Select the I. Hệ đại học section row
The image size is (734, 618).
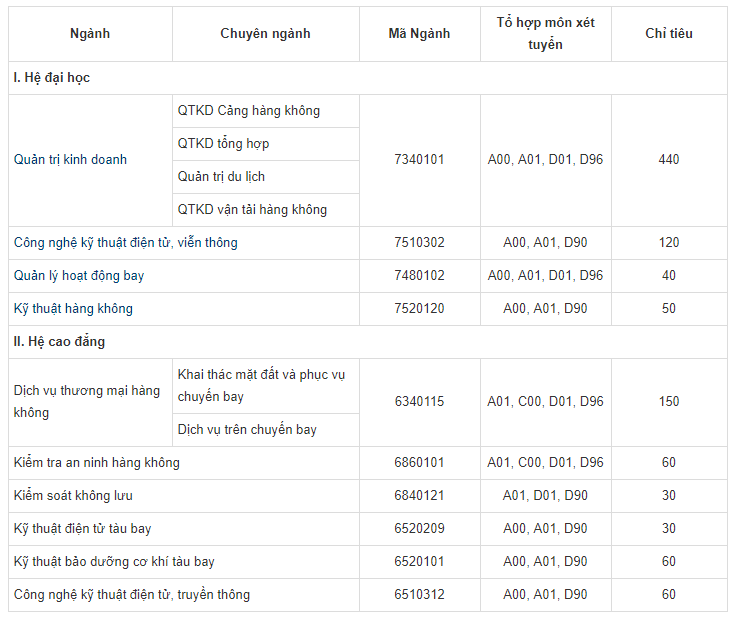(x=367, y=78)
